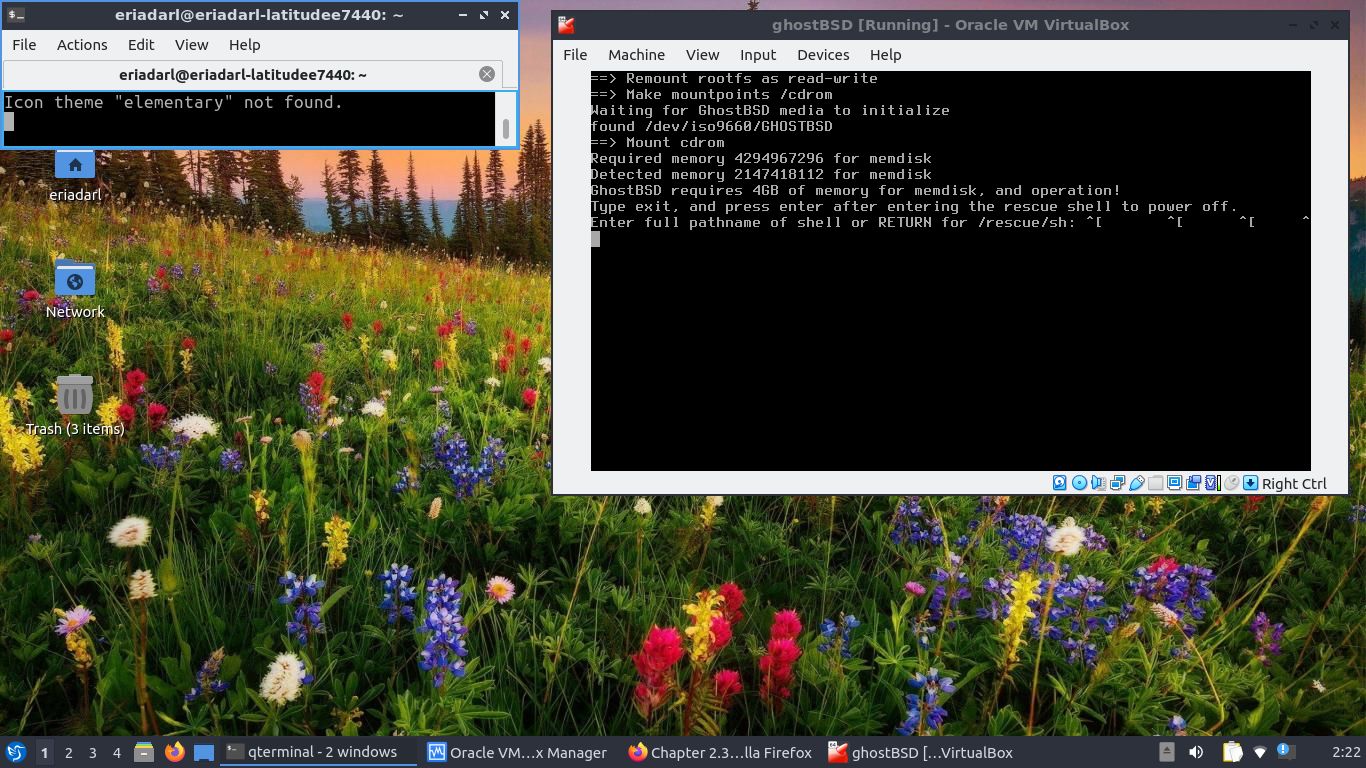Click the 2:22 clock in the panel
The image size is (1366, 768).
[x=1346, y=752]
